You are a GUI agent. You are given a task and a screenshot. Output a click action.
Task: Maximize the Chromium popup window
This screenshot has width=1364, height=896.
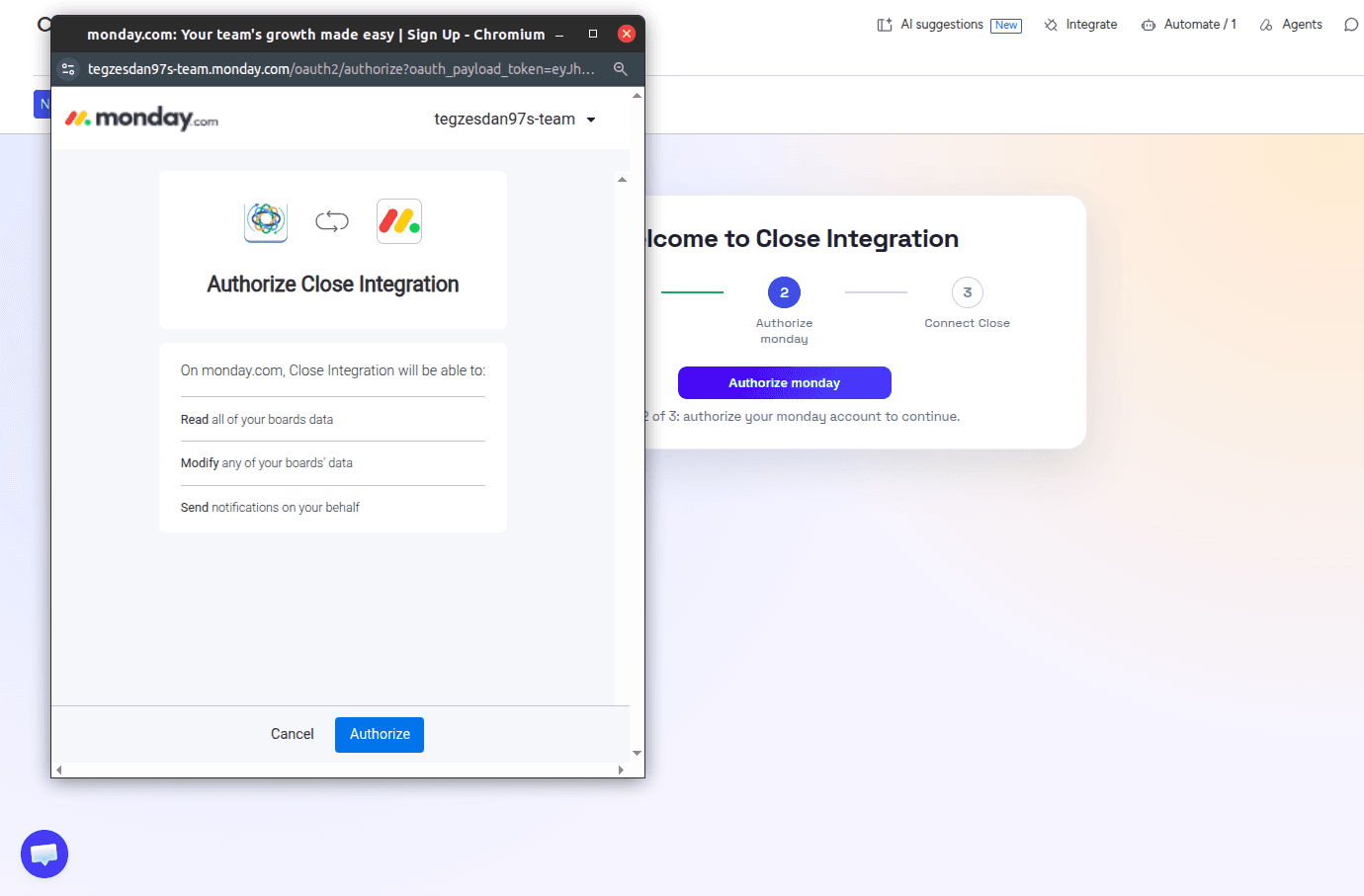pyautogui.click(x=593, y=34)
